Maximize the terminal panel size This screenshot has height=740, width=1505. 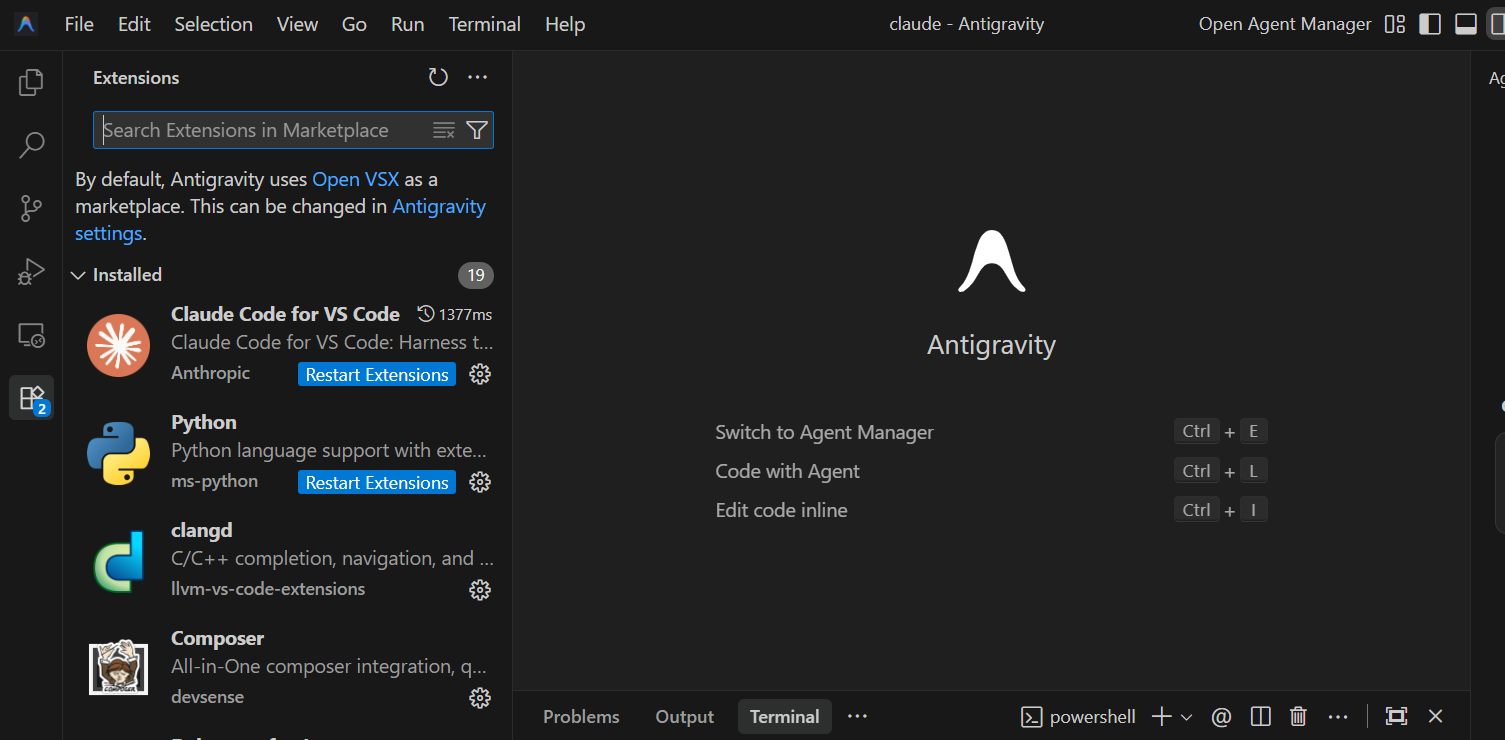(x=1395, y=716)
